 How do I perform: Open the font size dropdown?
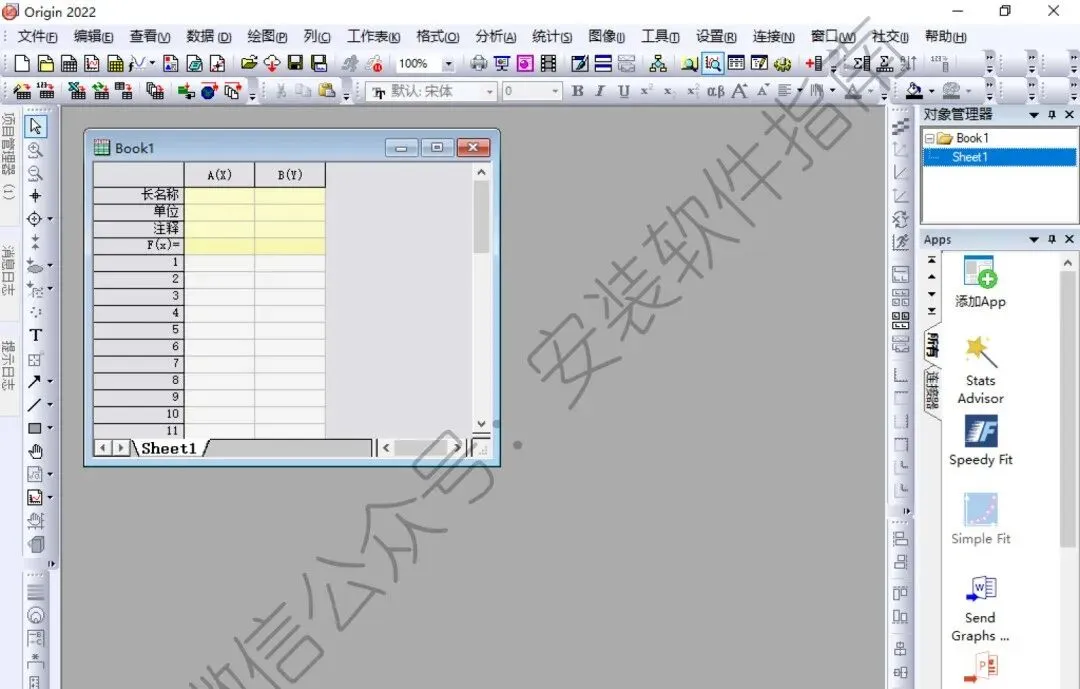tap(555, 92)
